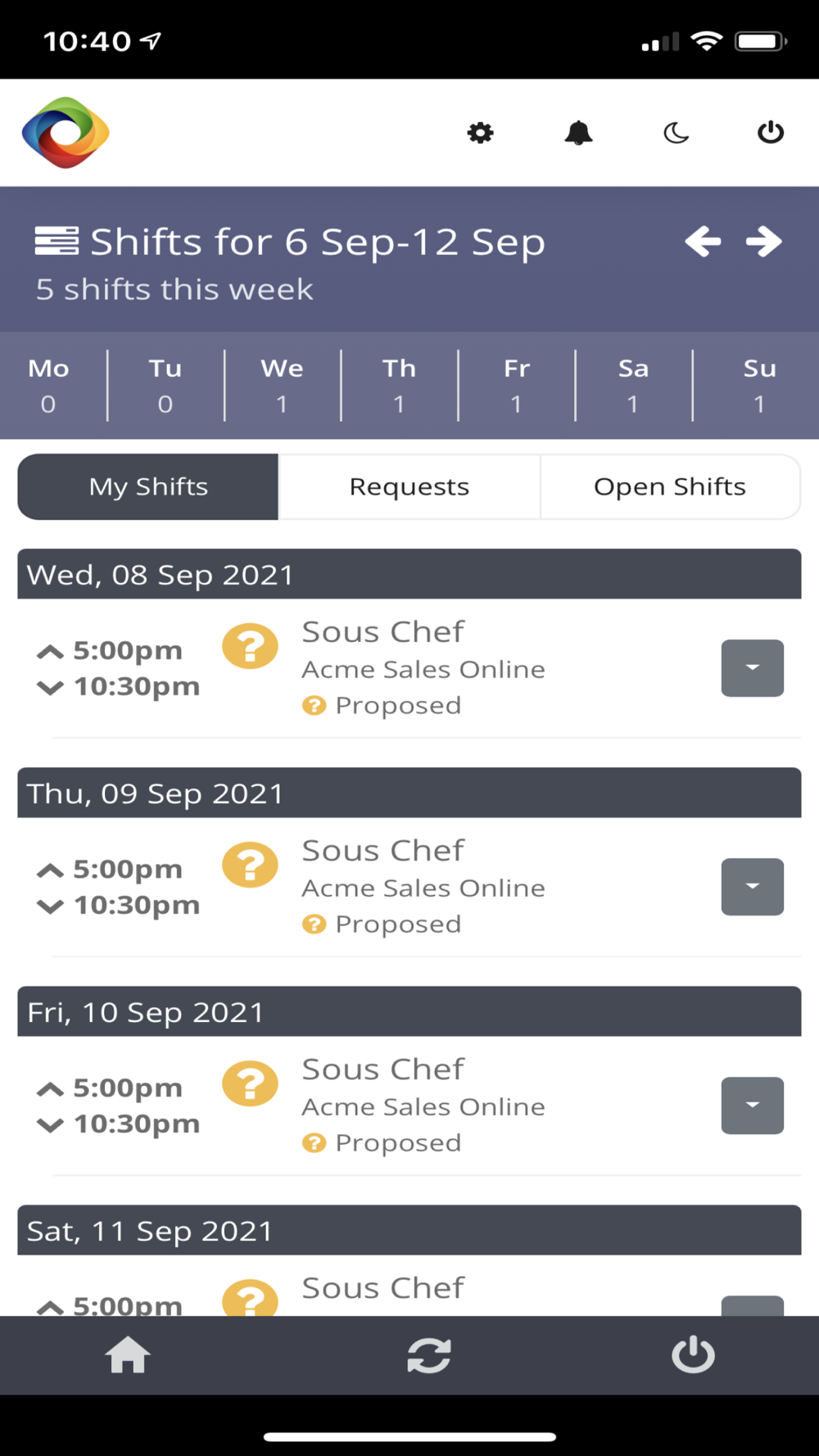Viewport: 819px width, 1456px height.
Task: Select Wednesday in the week day strip
Action: tap(283, 385)
